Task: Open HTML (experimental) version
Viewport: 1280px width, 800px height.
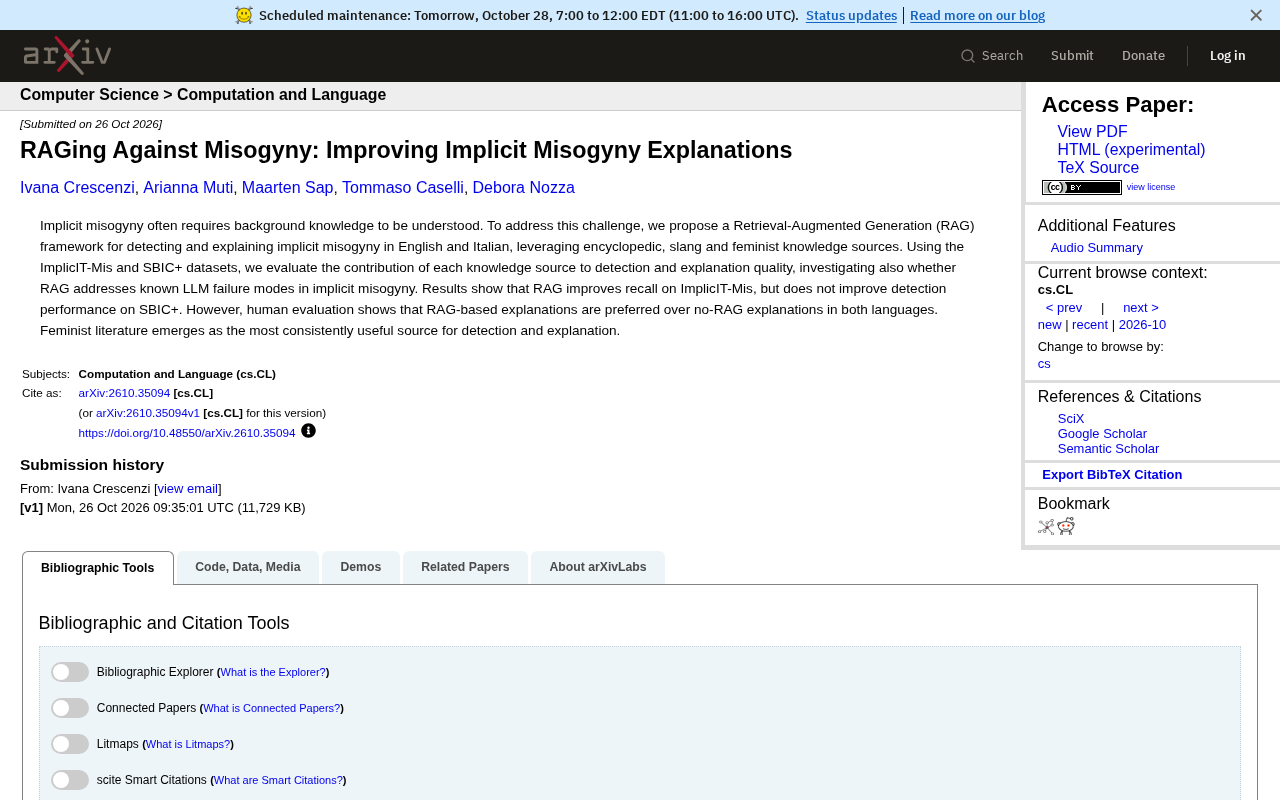Action: (1131, 150)
